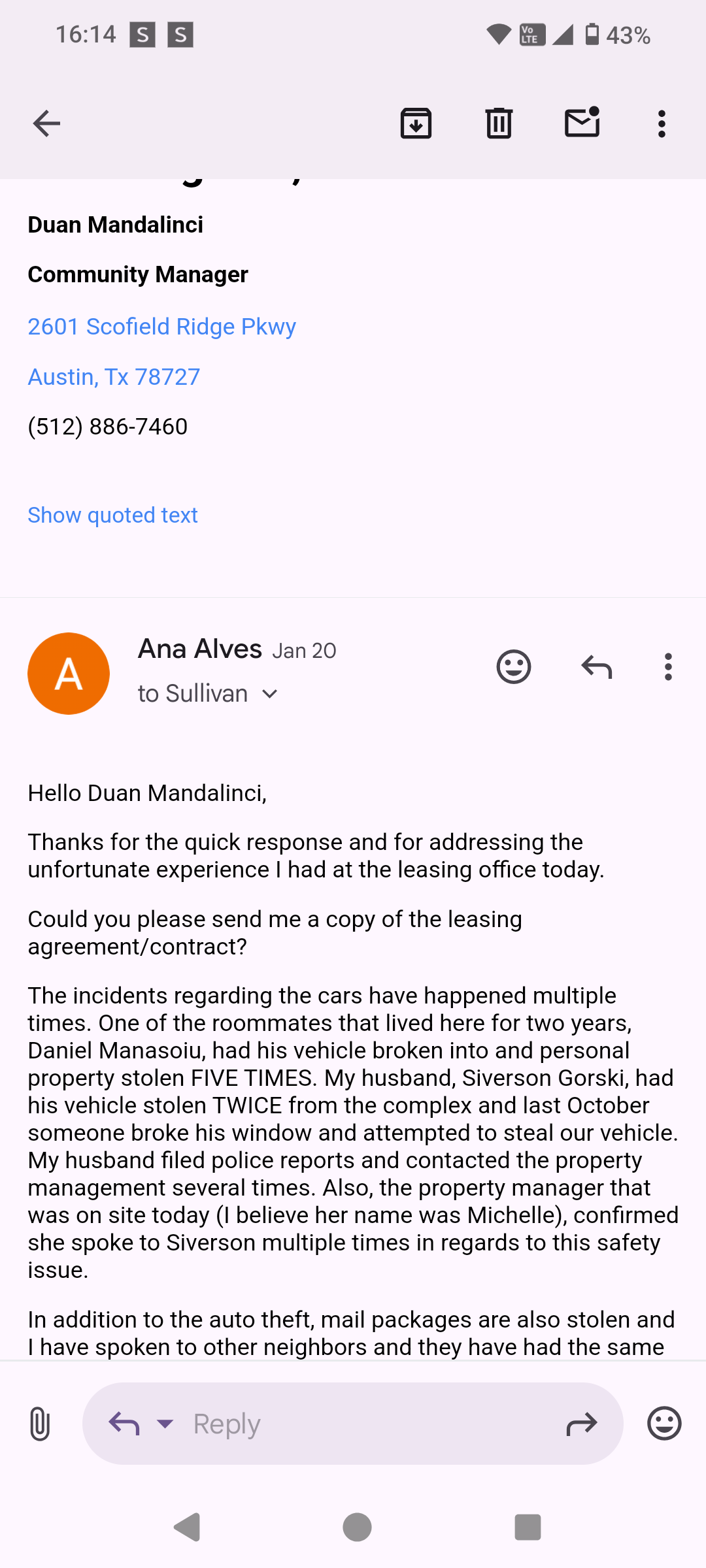Open more options for Ana Alves message

[x=667, y=667]
